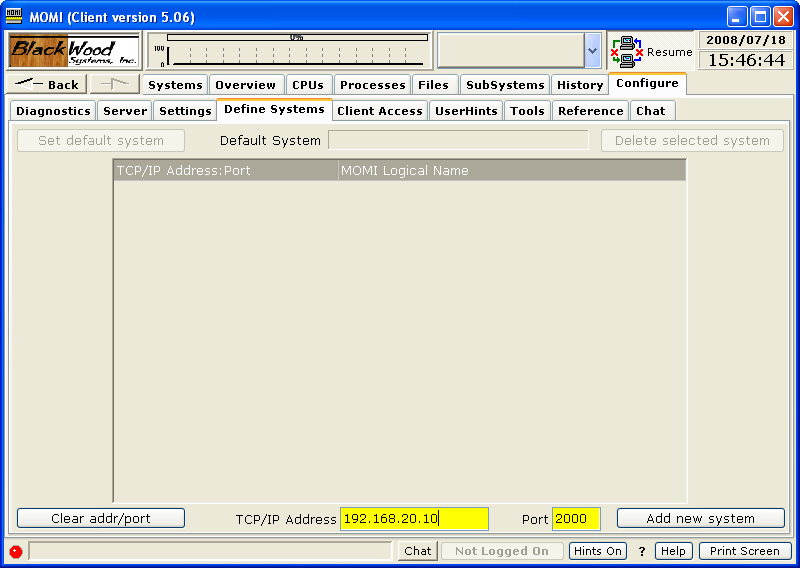Click the TCP/IP Address input field

(x=414, y=518)
